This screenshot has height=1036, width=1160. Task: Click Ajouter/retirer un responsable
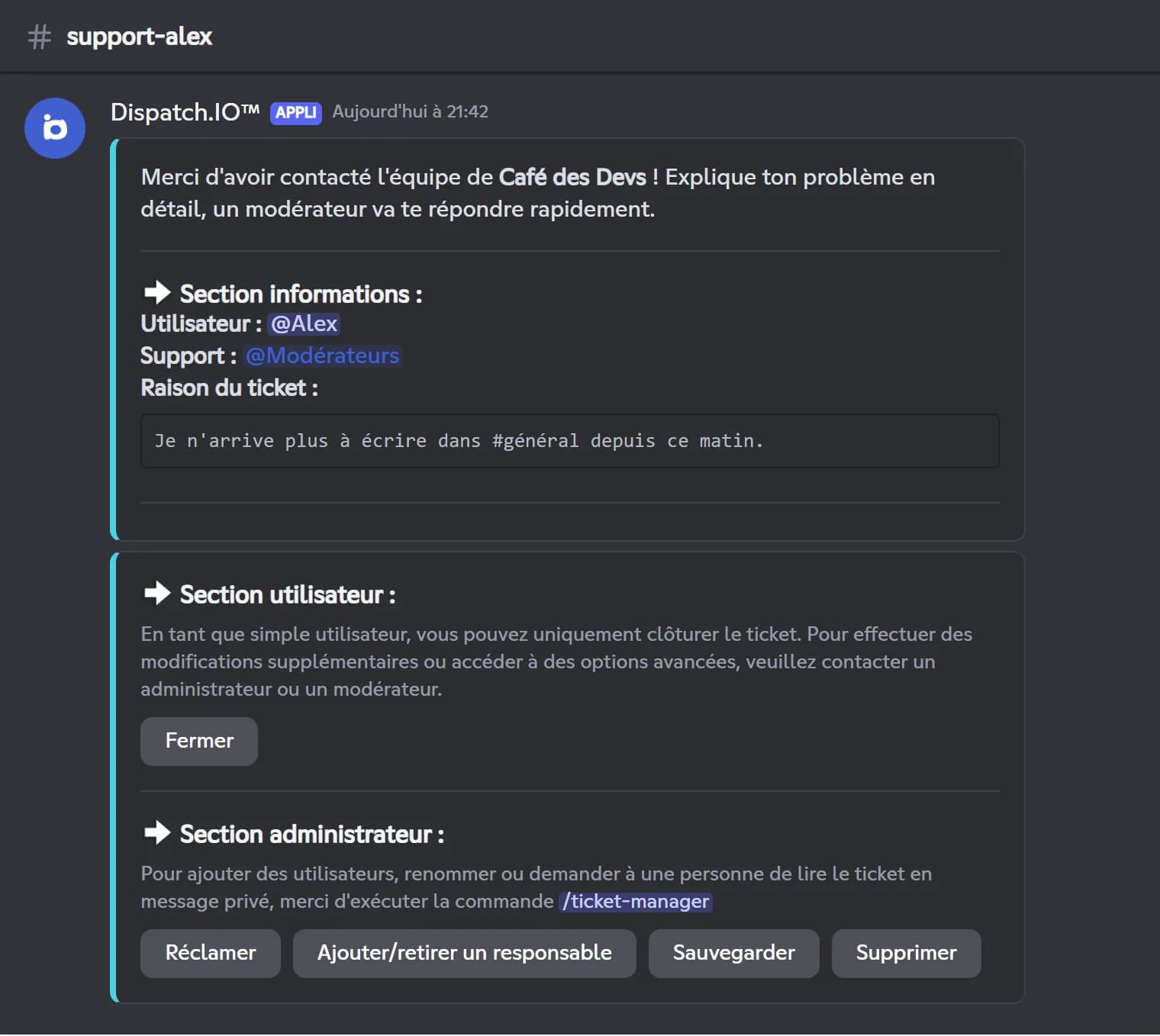[465, 953]
